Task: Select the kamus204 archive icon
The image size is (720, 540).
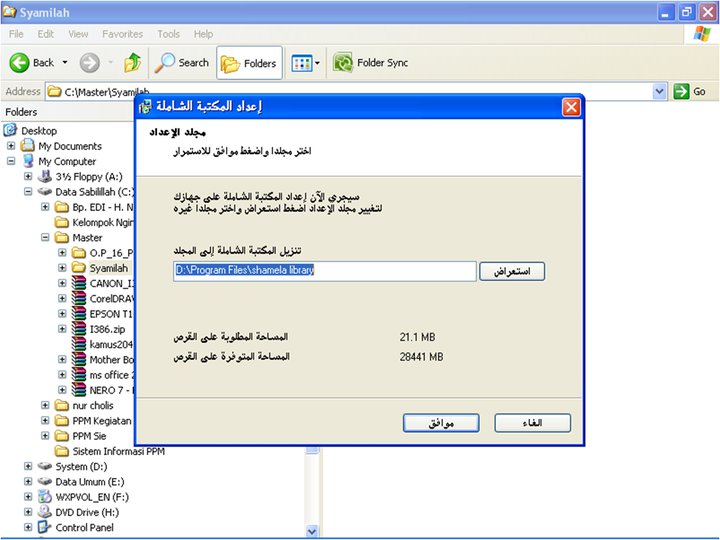Action: (x=79, y=344)
